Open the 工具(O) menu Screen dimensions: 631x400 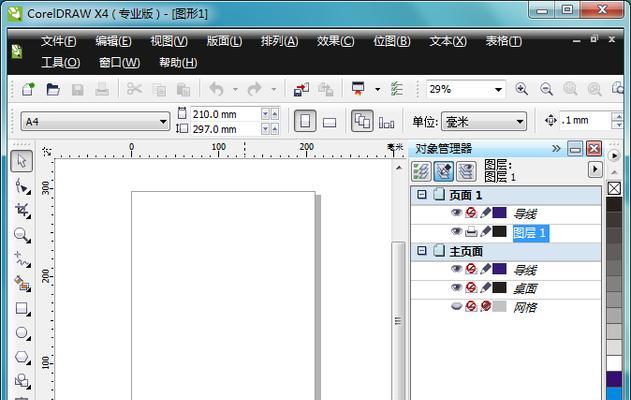point(60,62)
